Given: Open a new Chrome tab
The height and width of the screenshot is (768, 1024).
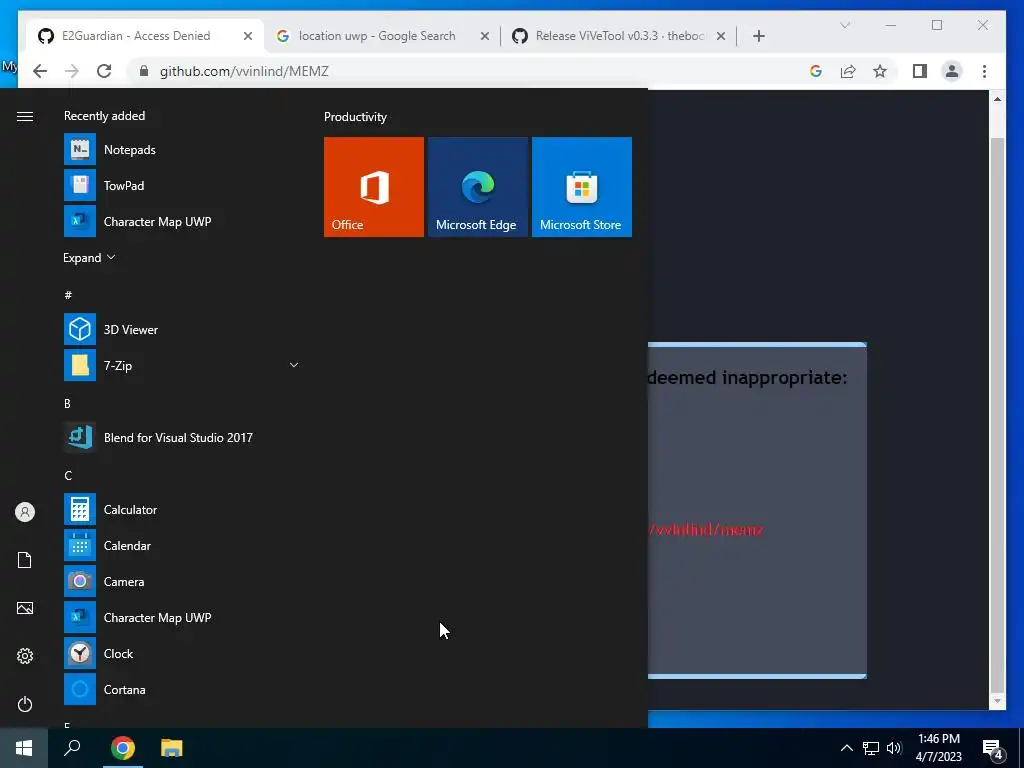Looking at the screenshot, I should [758, 36].
